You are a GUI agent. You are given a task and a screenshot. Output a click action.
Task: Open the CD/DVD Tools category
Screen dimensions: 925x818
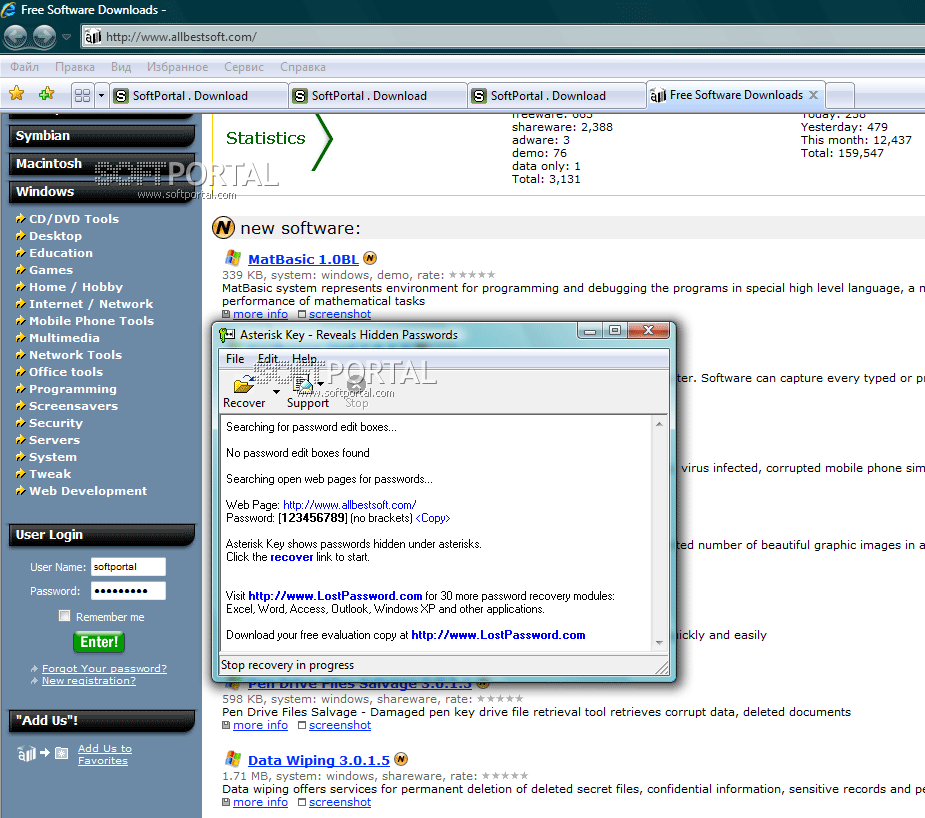[74, 219]
